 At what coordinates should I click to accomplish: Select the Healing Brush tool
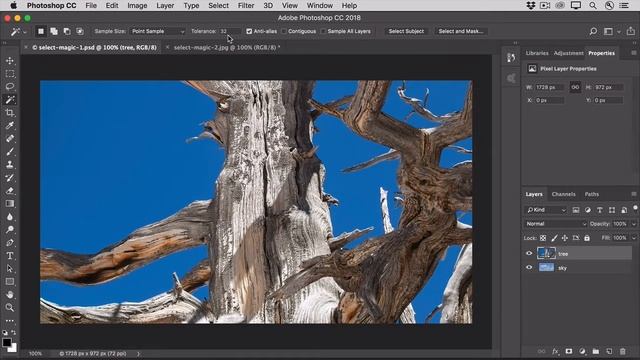click(x=10, y=138)
